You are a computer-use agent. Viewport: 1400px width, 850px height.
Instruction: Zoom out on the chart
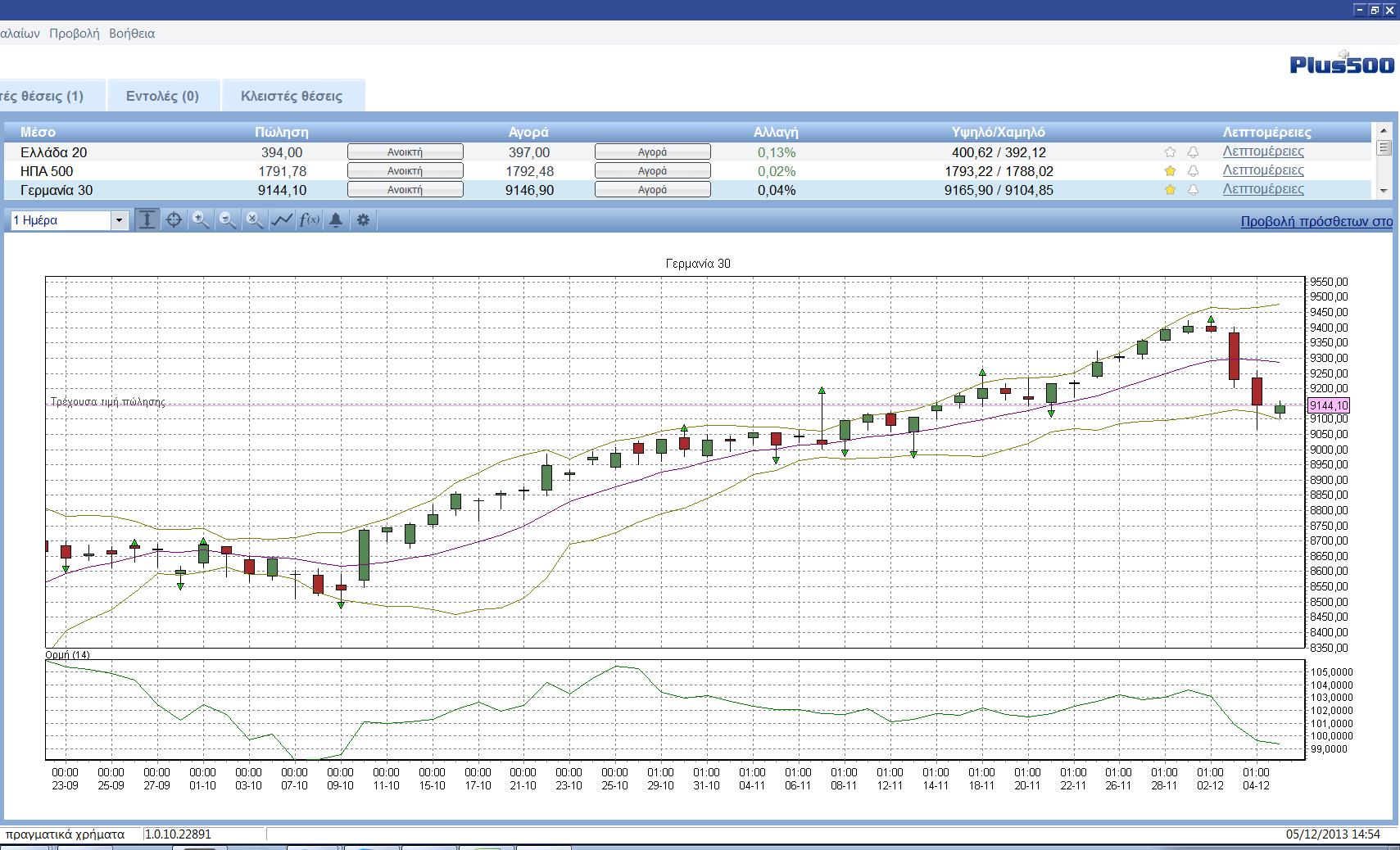(x=228, y=219)
